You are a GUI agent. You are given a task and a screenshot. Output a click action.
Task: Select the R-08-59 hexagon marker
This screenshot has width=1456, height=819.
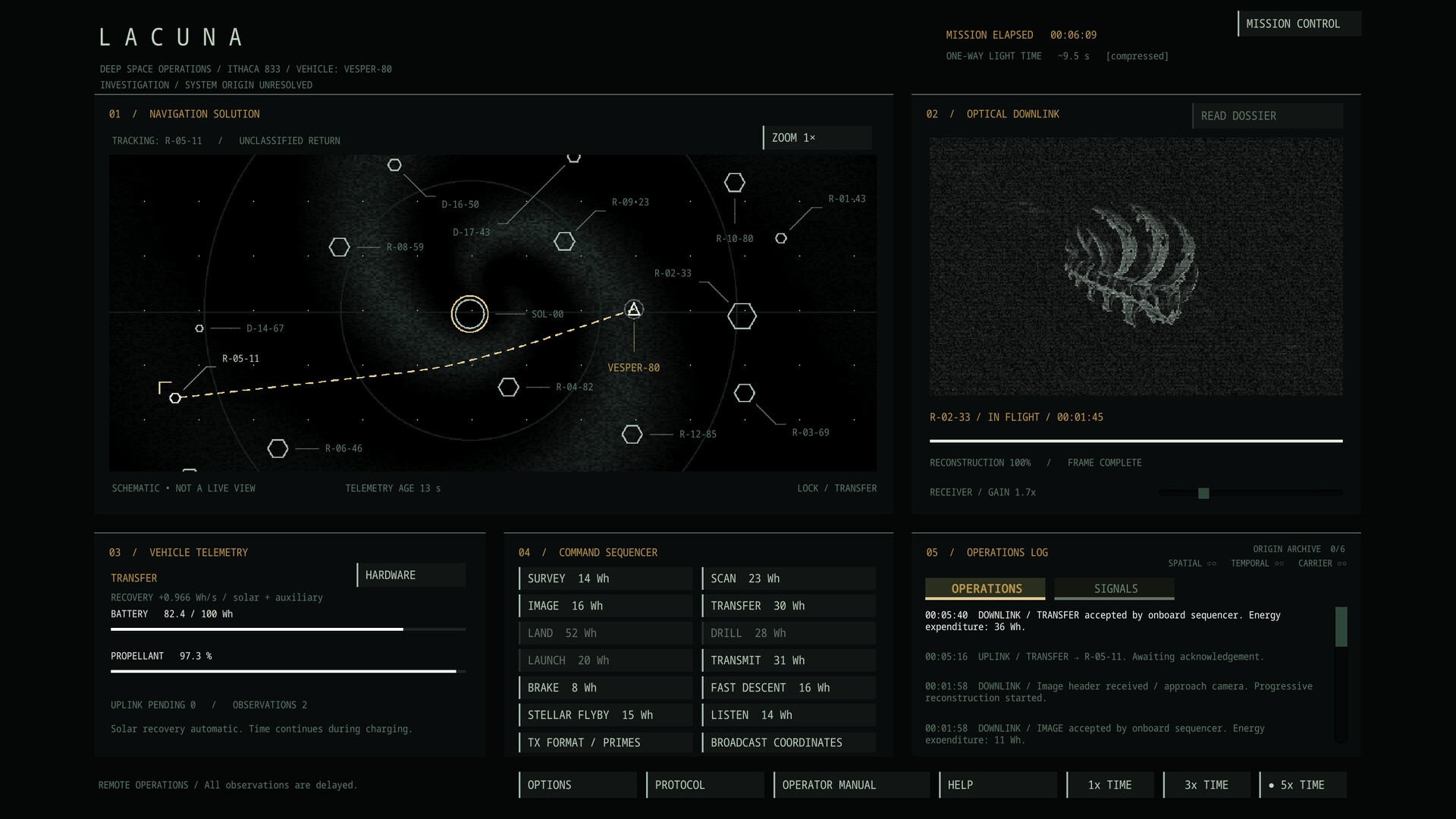339,247
